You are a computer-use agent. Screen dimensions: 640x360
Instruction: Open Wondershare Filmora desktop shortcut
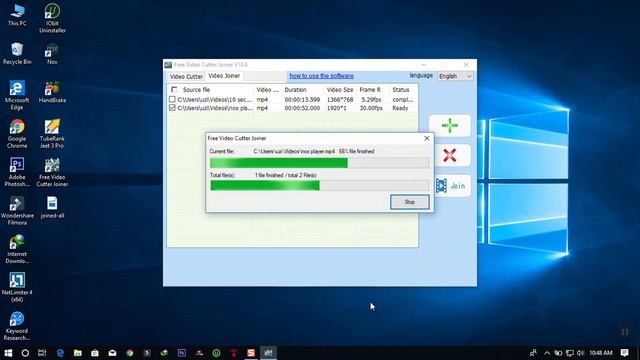coord(17,211)
